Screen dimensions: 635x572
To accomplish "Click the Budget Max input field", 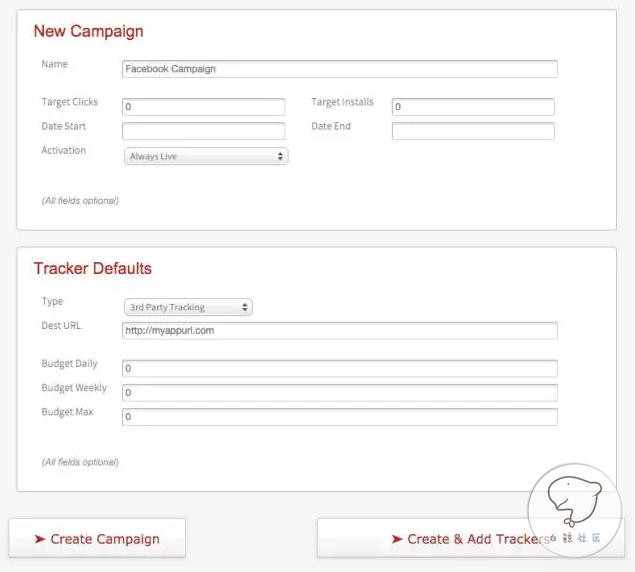I will coord(340,417).
